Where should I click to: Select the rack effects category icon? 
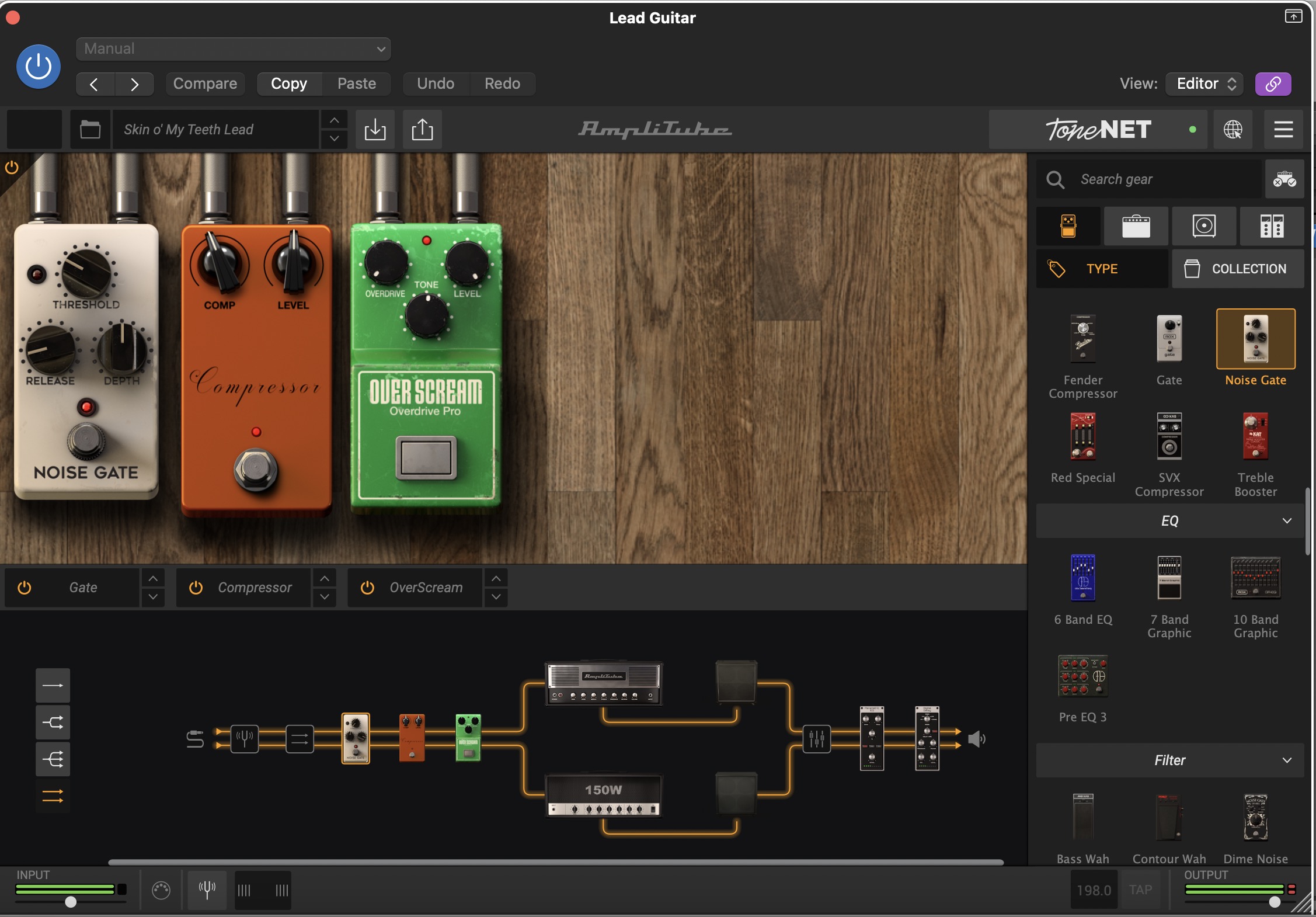coord(1272,225)
